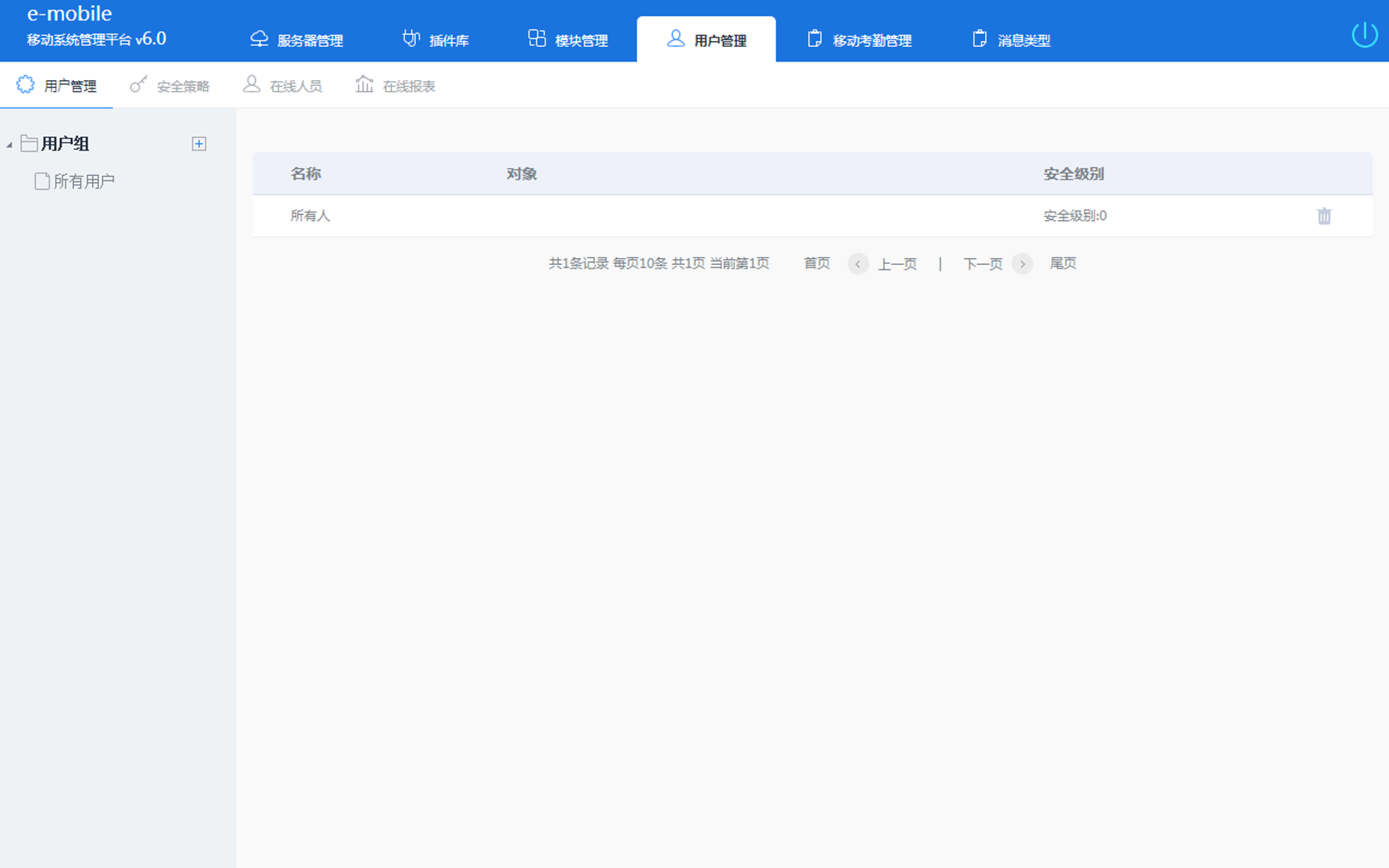Click the 名称 column header
The image size is (1389, 868).
[x=305, y=174]
